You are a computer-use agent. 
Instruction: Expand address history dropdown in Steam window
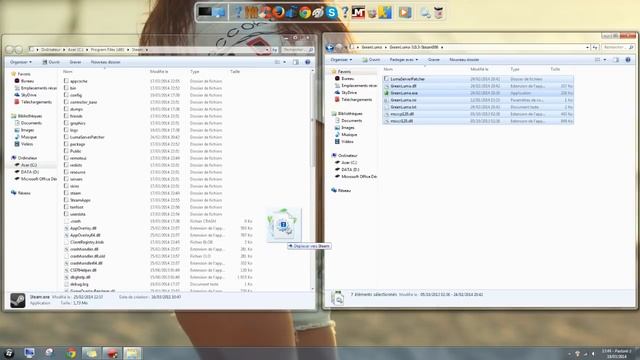[x=267, y=50]
